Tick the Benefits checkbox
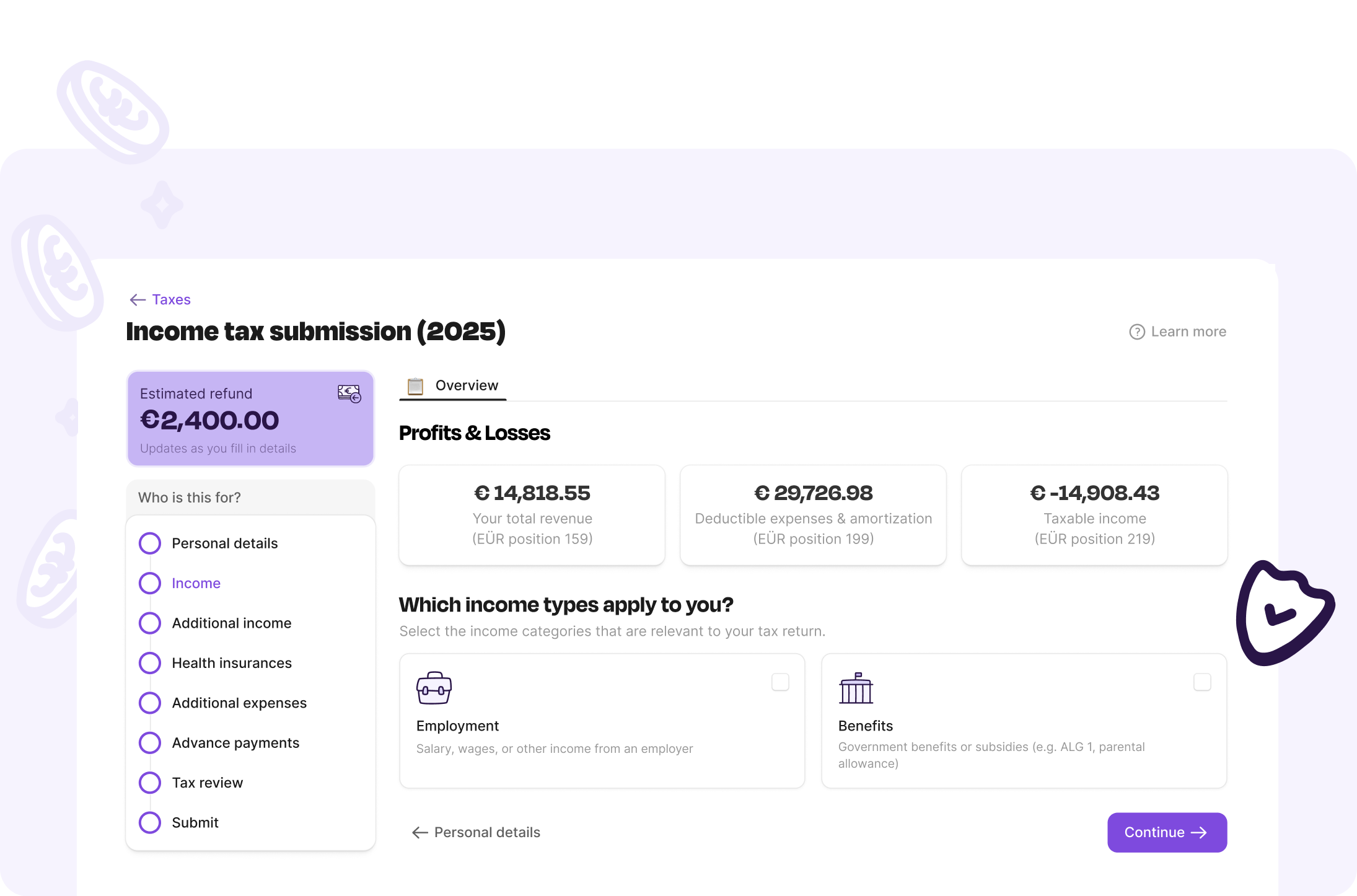The width and height of the screenshot is (1357, 896). tap(1202, 682)
